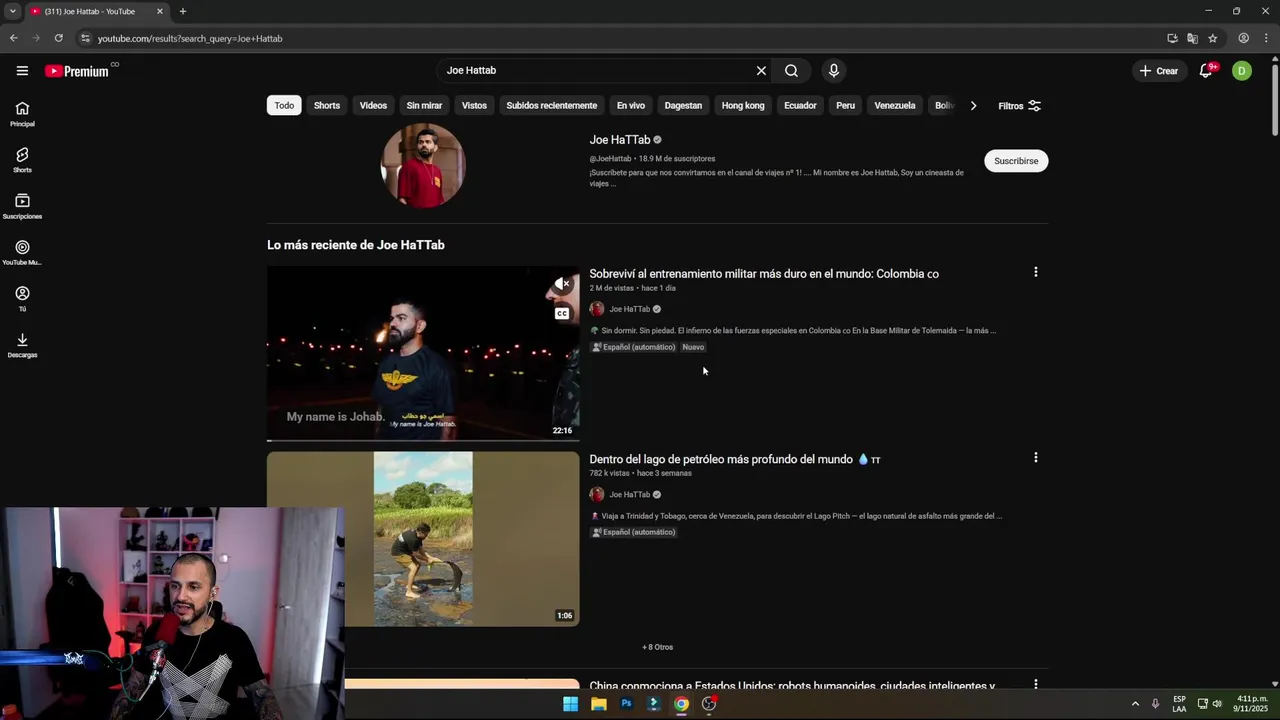The width and height of the screenshot is (1280, 720).
Task: Open the Joe HaTTab channel avatar
Action: [x=423, y=165]
